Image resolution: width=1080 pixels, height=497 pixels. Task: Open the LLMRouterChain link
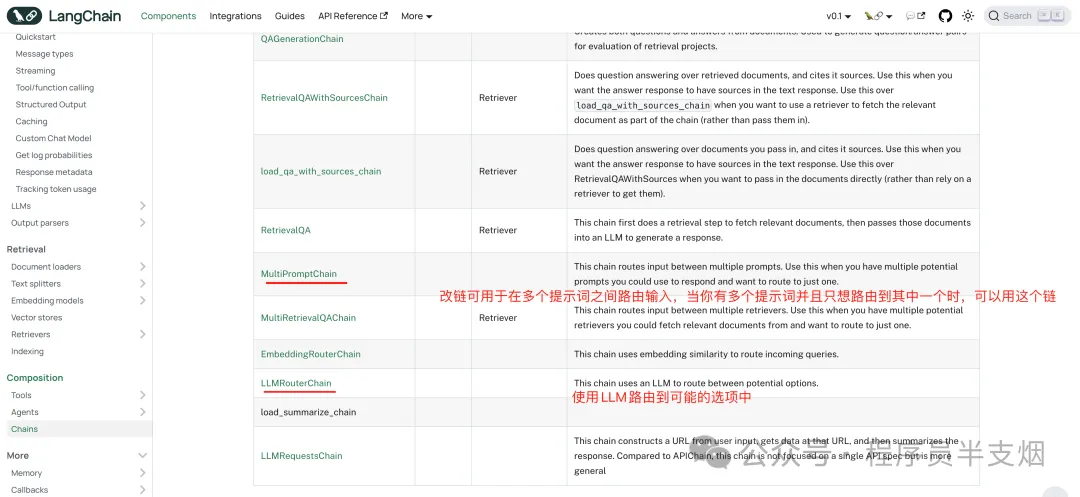[296, 383]
